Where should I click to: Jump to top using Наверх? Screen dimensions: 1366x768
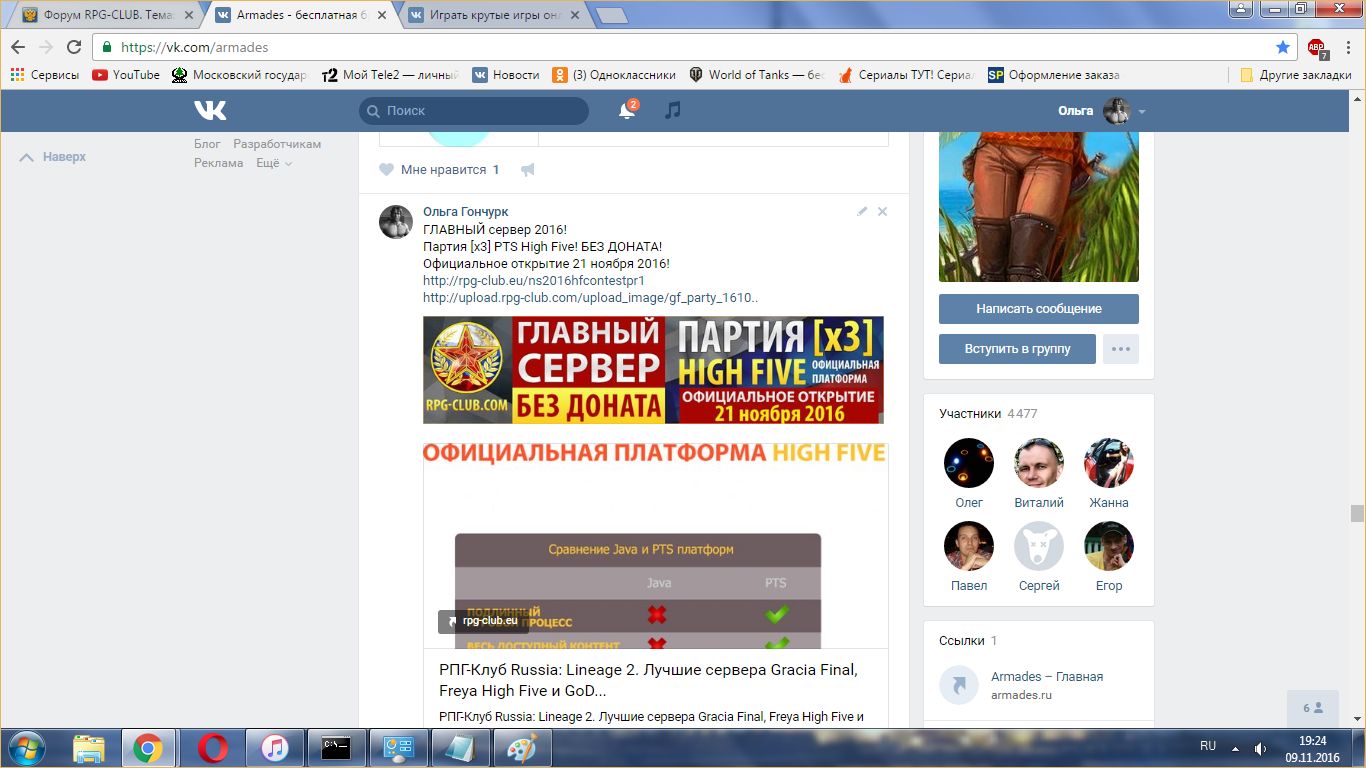click(54, 157)
